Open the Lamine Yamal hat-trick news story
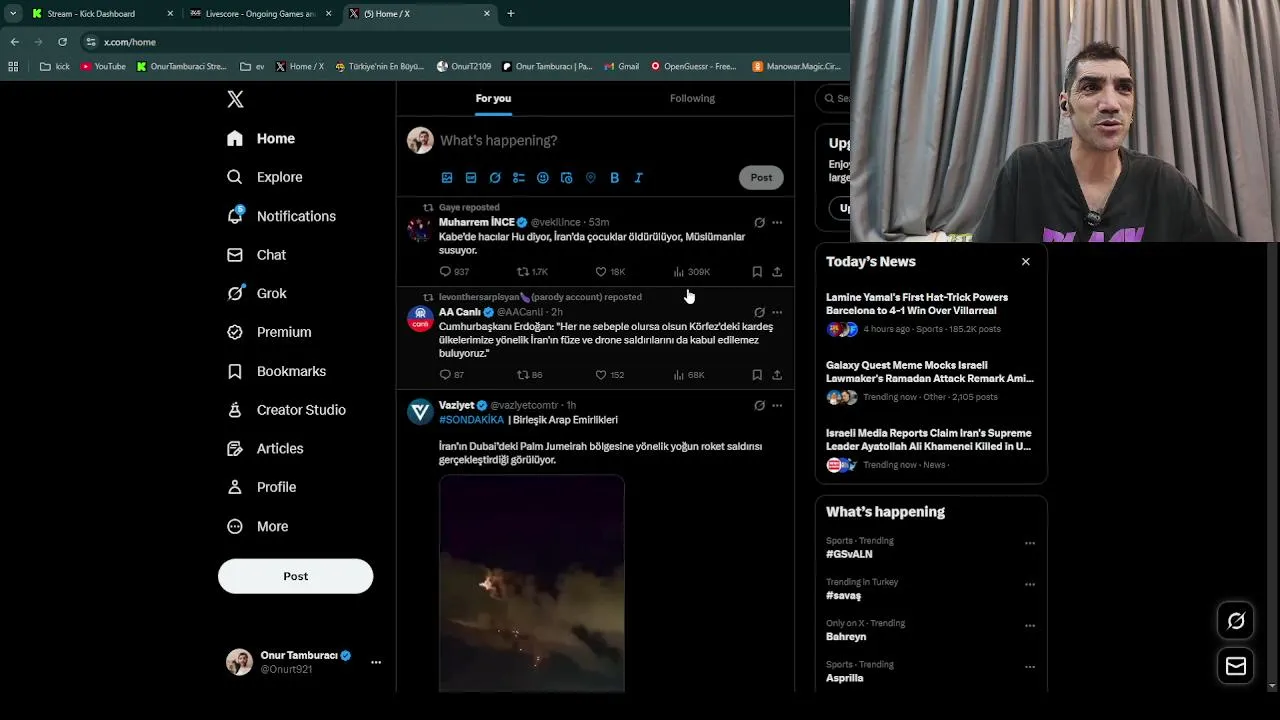This screenshot has width=1280, height=720. click(x=930, y=313)
